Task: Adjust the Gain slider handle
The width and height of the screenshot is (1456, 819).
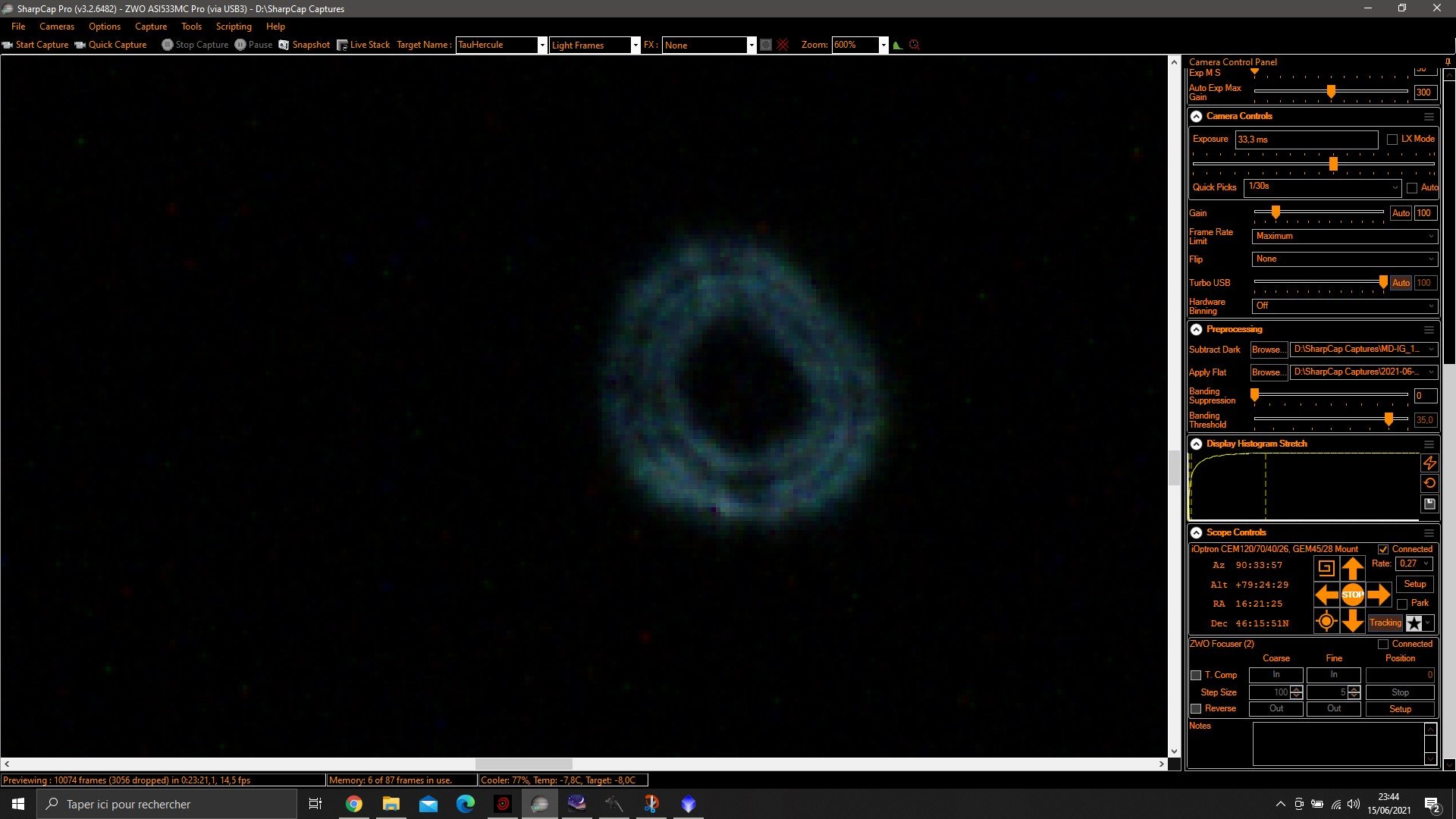Action: pyautogui.click(x=1276, y=213)
